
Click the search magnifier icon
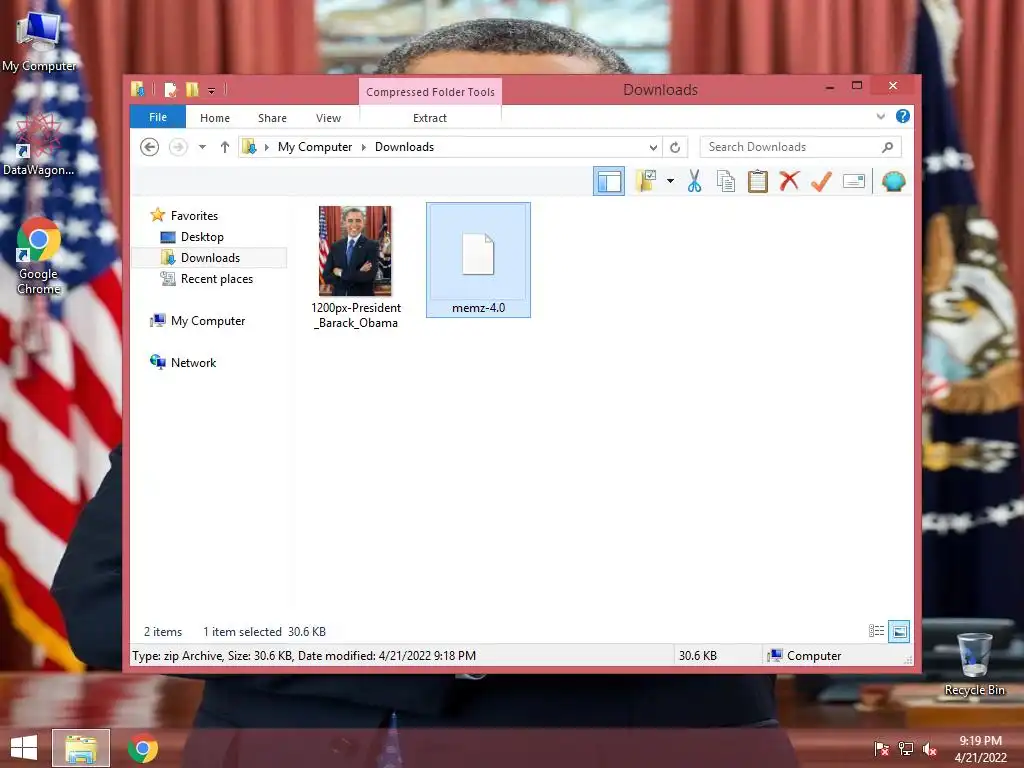(888, 147)
